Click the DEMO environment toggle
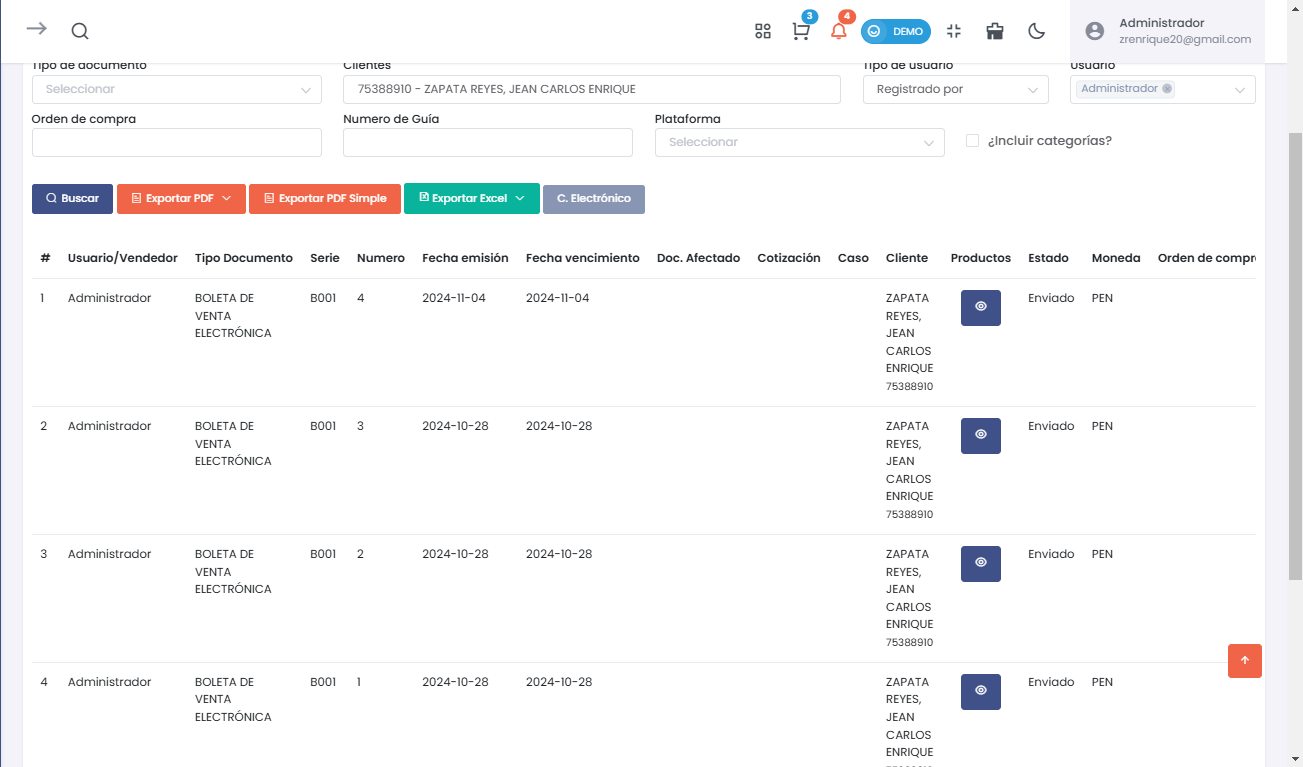This screenshot has width=1303, height=767. (896, 31)
